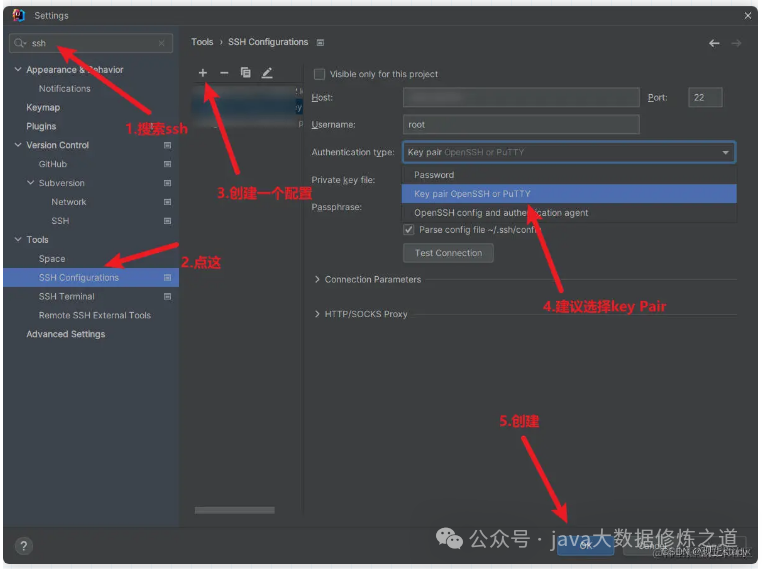The image size is (762, 569).
Task: Select SSH Configurations in sidebar
Action: click(x=91, y=277)
